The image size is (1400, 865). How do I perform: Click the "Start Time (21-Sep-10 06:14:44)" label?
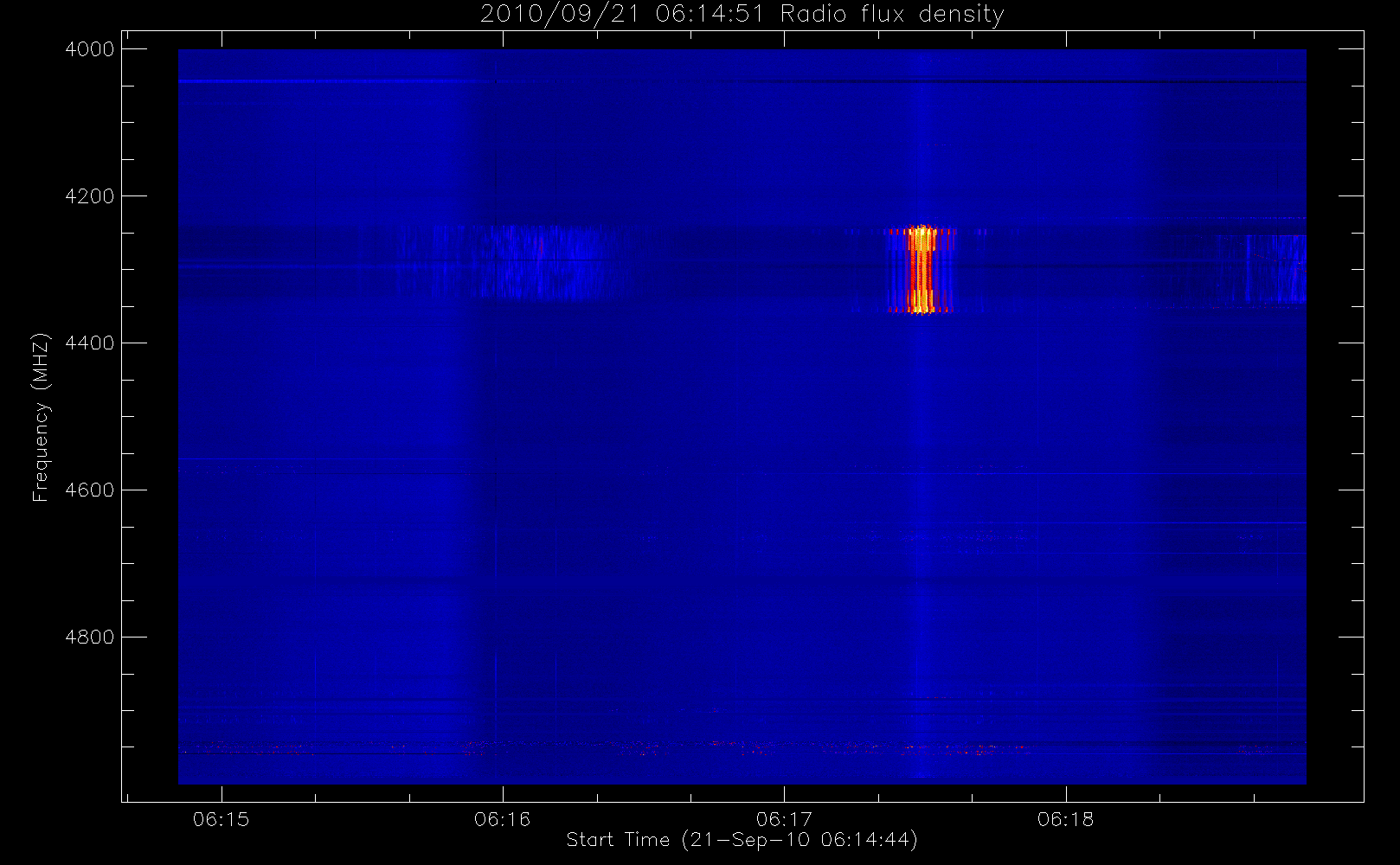742,839
